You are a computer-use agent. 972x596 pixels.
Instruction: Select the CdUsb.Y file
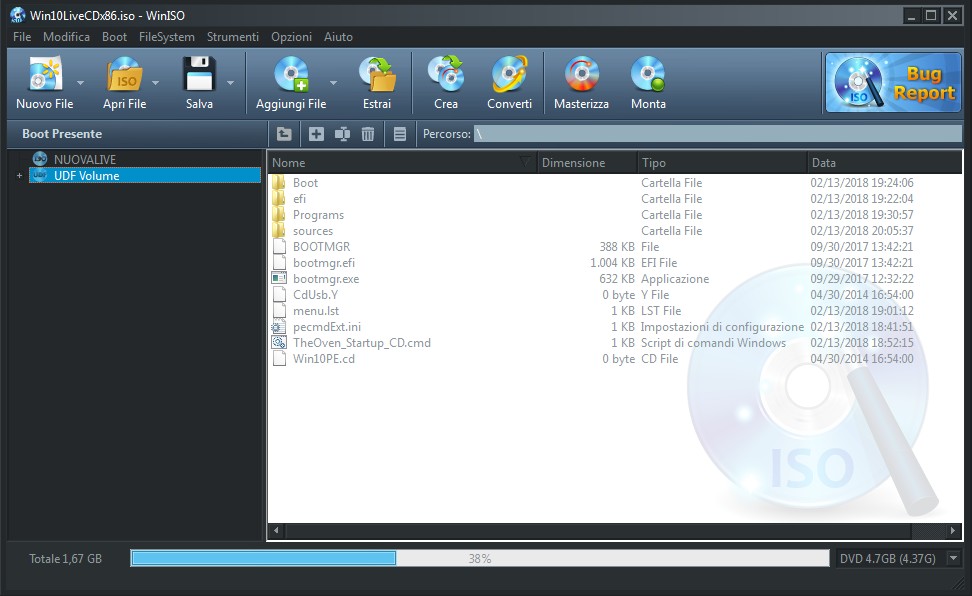coord(316,295)
